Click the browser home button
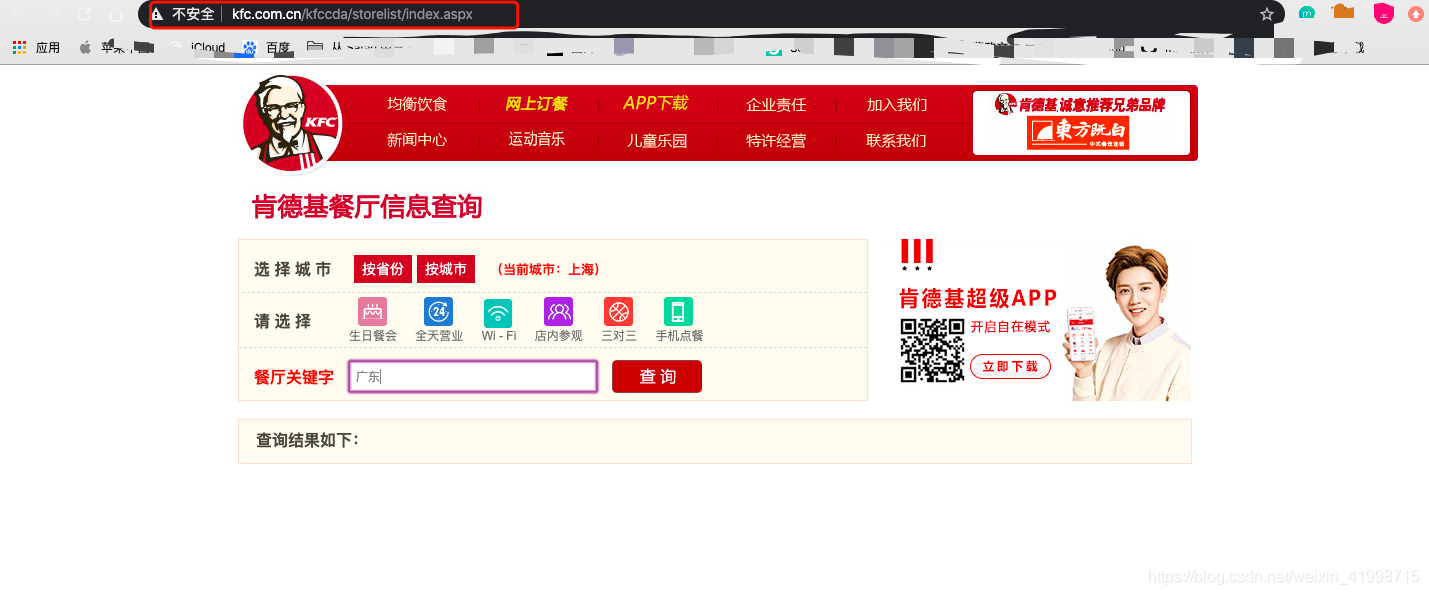This screenshot has height=595, width=1429. (x=117, y=14)
